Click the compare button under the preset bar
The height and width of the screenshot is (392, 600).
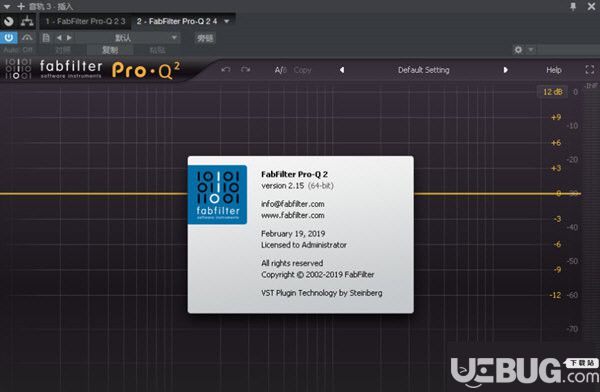[63, 50]
